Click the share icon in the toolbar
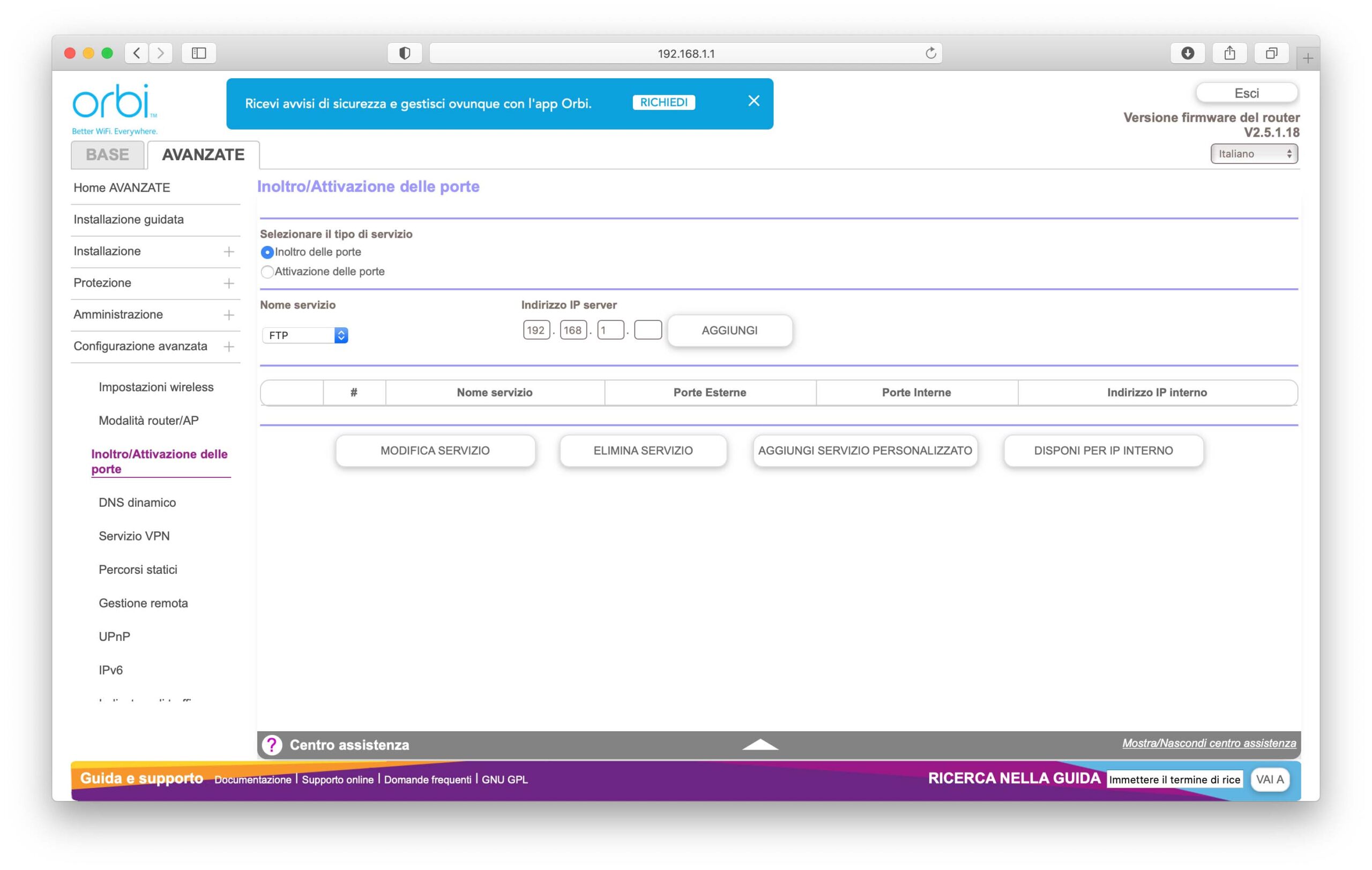 1229,54
